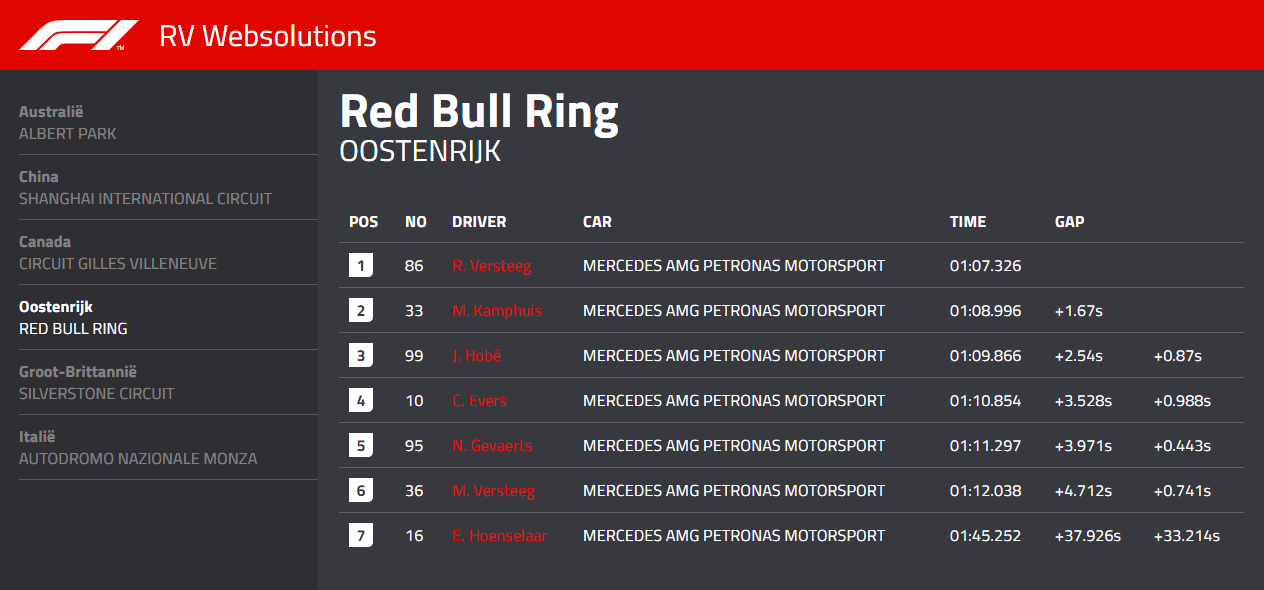
Task: Click driver C. Evers's name
Action: pyautogui.click(x=480, y=401)
